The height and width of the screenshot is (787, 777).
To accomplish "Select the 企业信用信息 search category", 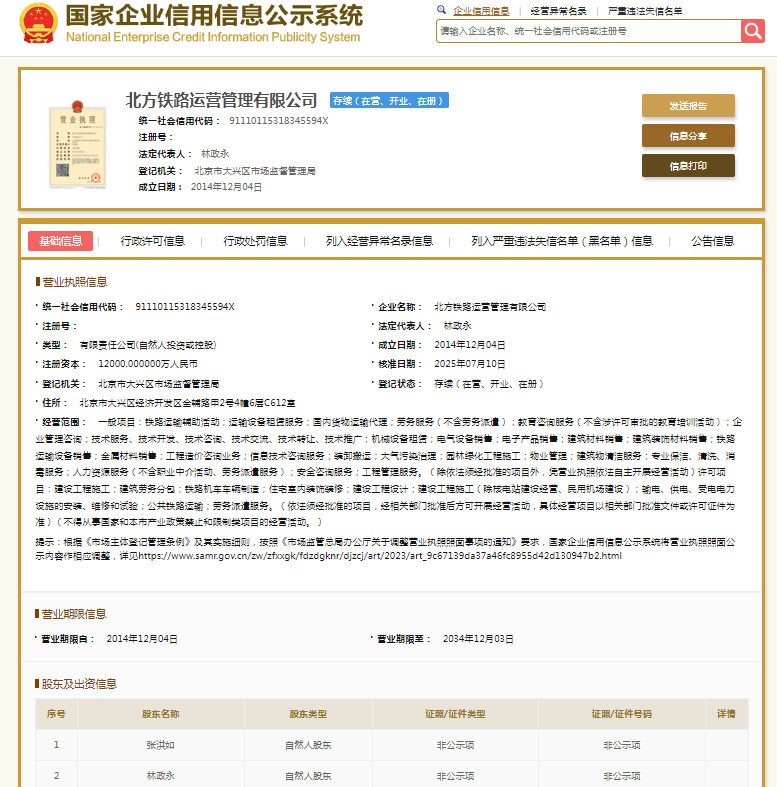I will (481, 11).
